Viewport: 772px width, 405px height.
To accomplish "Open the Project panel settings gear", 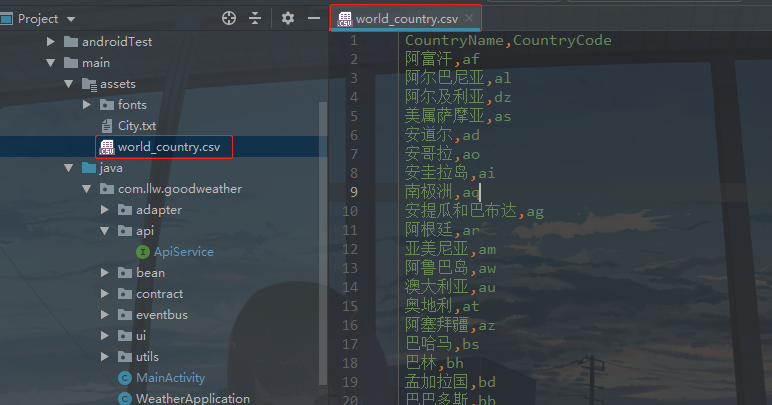I will 288,19.
